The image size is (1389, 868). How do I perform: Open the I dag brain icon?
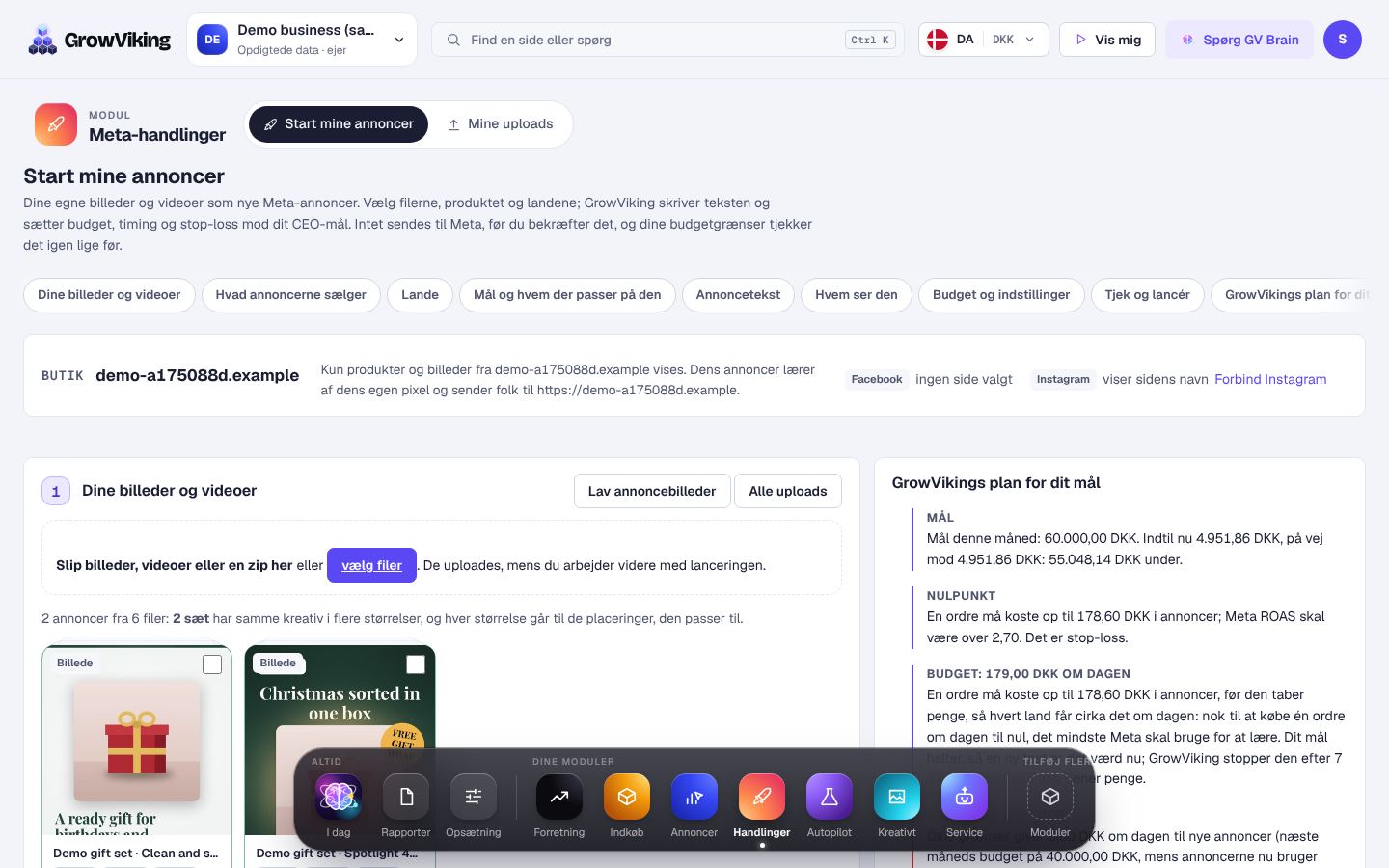pyautogui.click(x=339, y=797)
